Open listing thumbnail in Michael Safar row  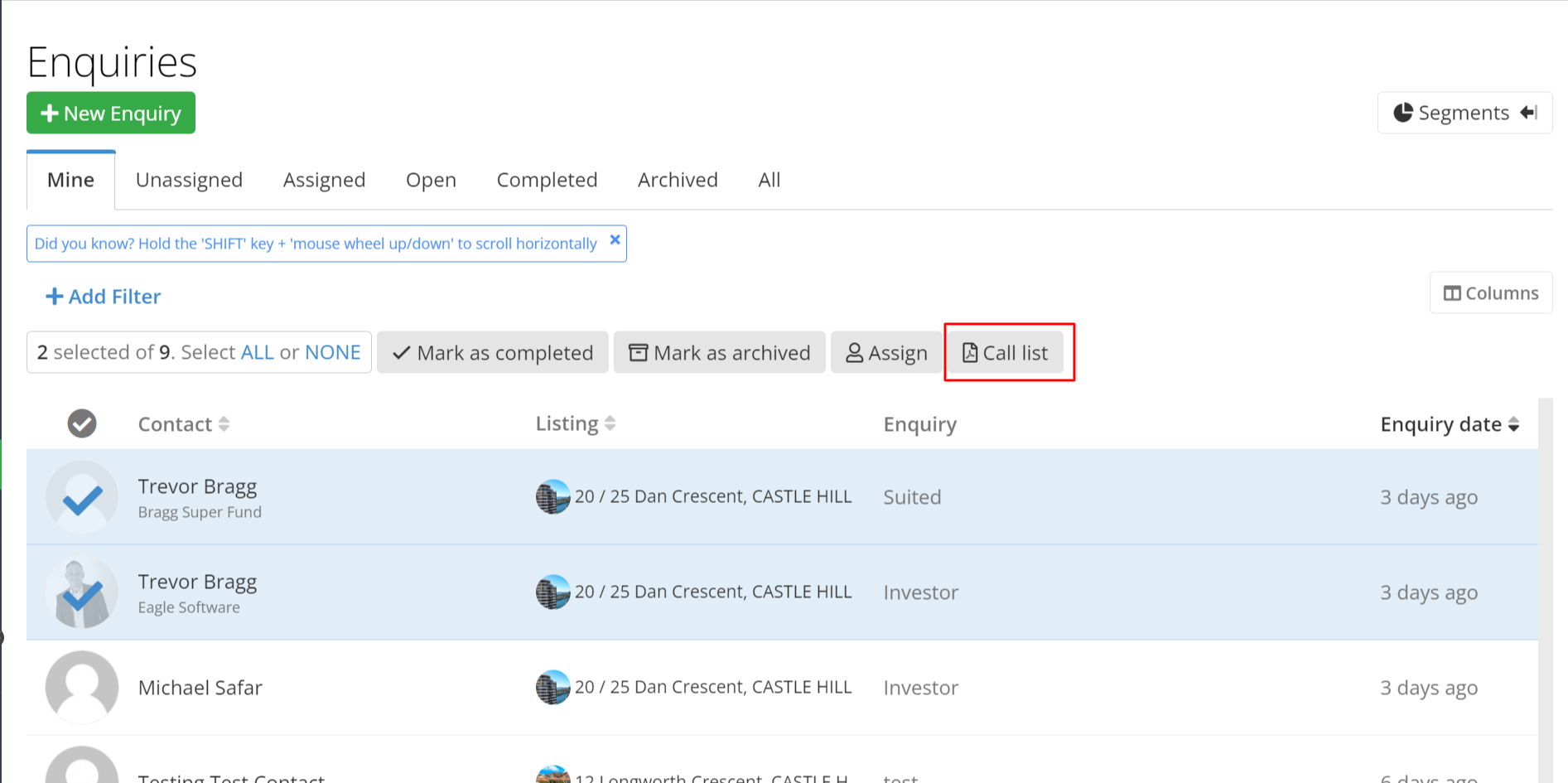(552, 687)
